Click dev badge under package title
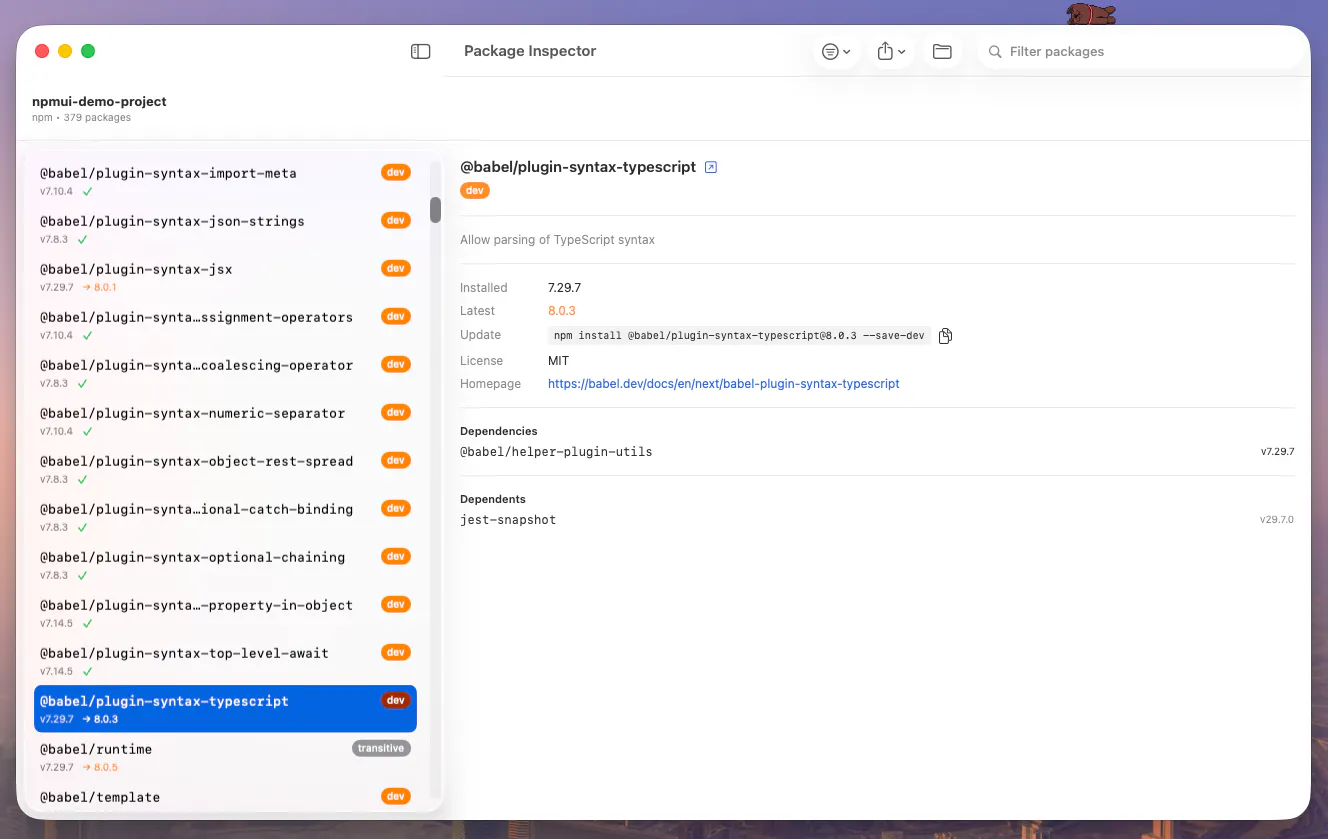 click(475, 190)
